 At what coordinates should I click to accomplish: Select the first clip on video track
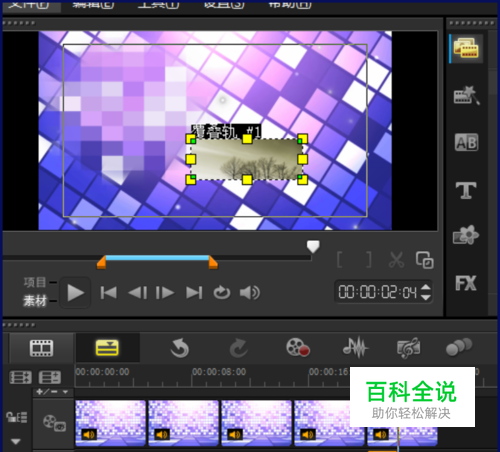(111, 423)
